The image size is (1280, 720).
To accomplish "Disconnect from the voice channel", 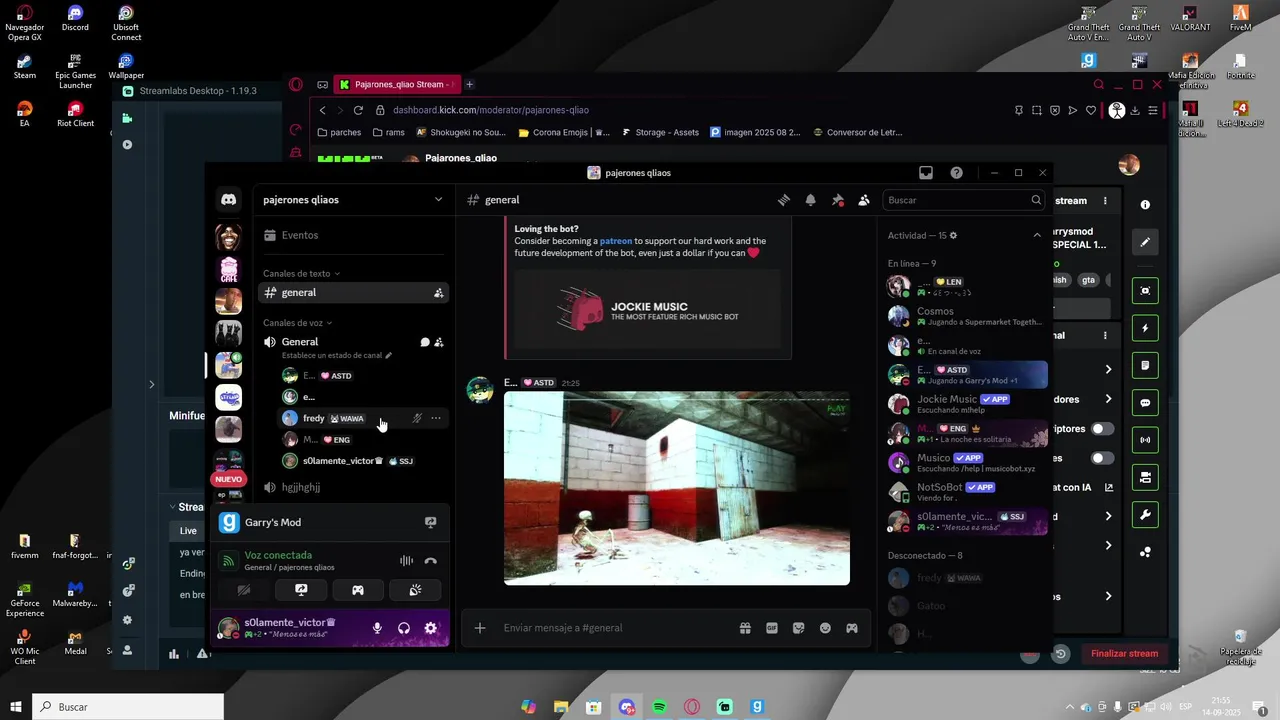I will (x=431, y=561).
